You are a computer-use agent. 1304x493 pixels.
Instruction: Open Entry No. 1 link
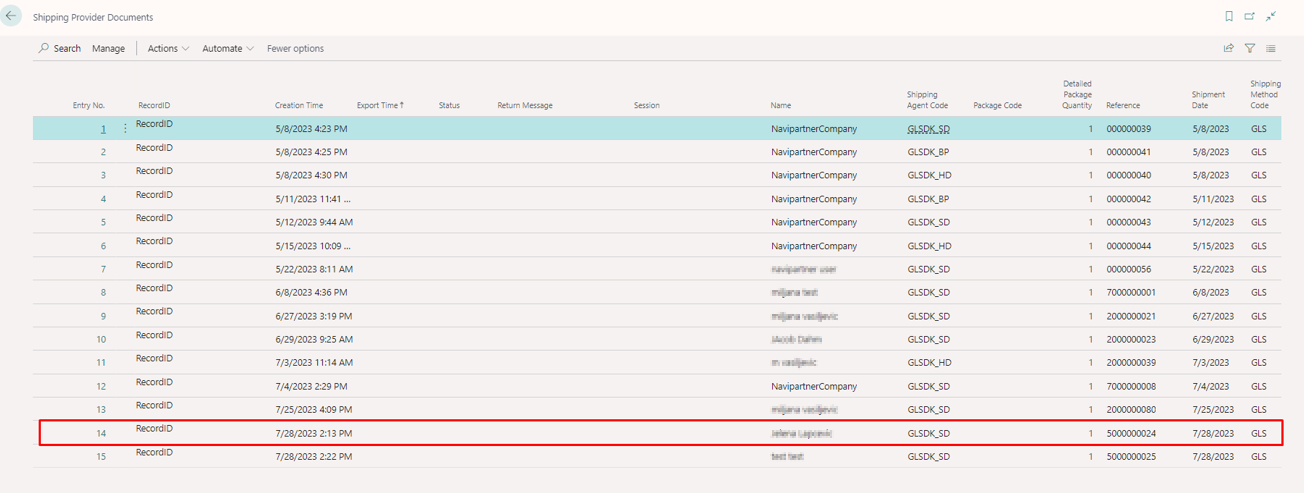coord(102,129)
